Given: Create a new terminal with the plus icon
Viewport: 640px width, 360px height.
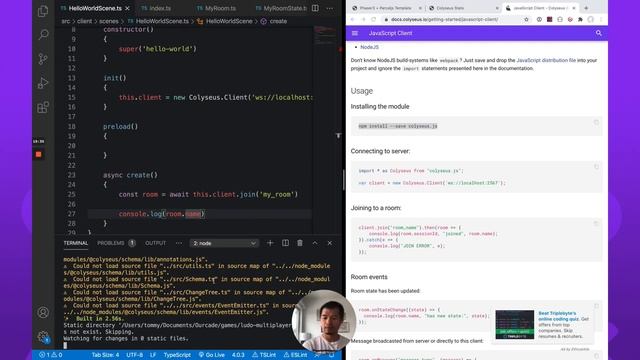Looking at the screenshot, I should click(x=270, y=243).
